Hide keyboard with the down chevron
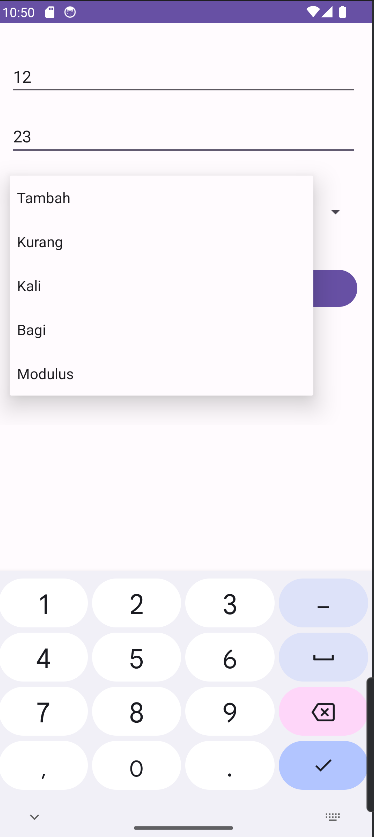374x837 pixels. (x=35, y=817)
